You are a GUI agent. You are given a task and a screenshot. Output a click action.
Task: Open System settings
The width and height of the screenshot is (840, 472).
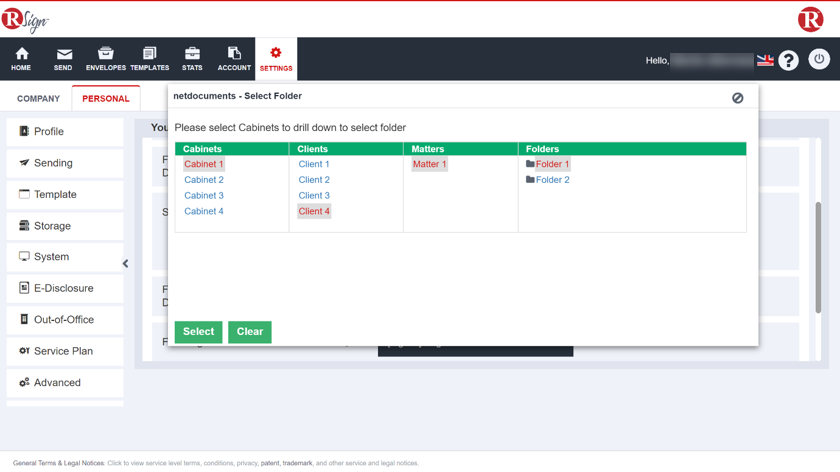tap(65, 257)
